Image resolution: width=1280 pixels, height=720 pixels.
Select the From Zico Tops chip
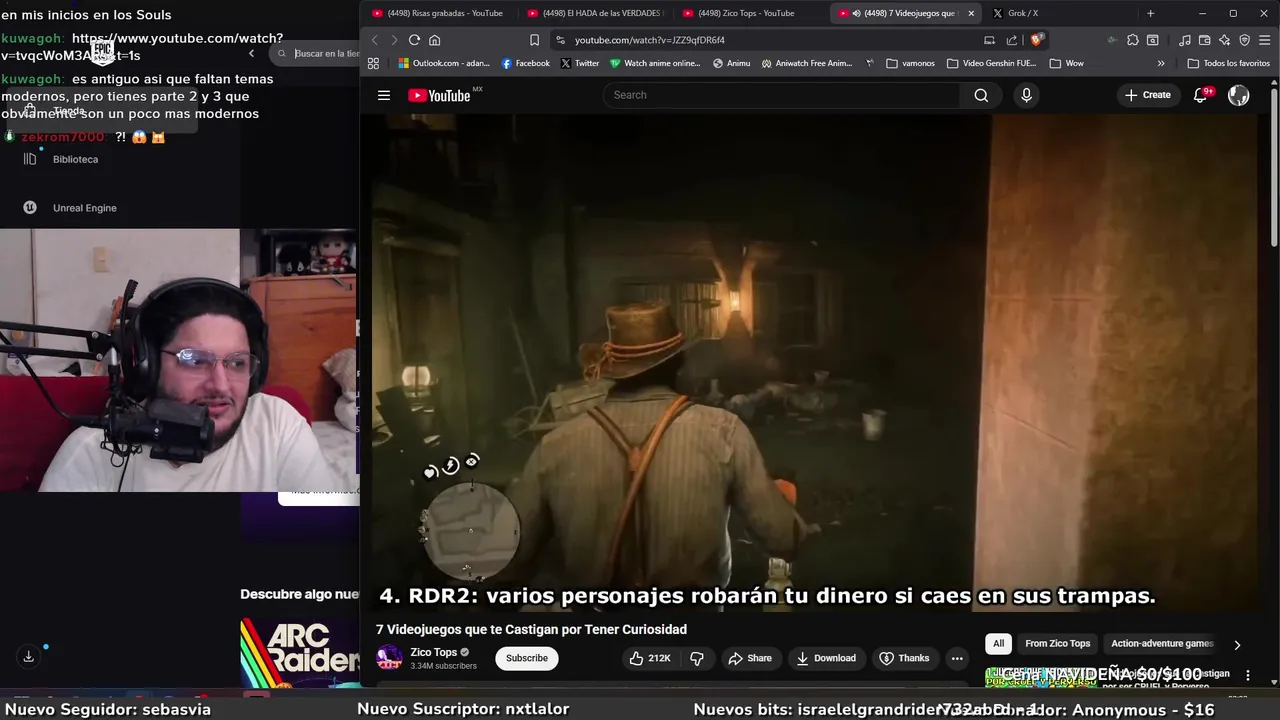(1057, 644)
